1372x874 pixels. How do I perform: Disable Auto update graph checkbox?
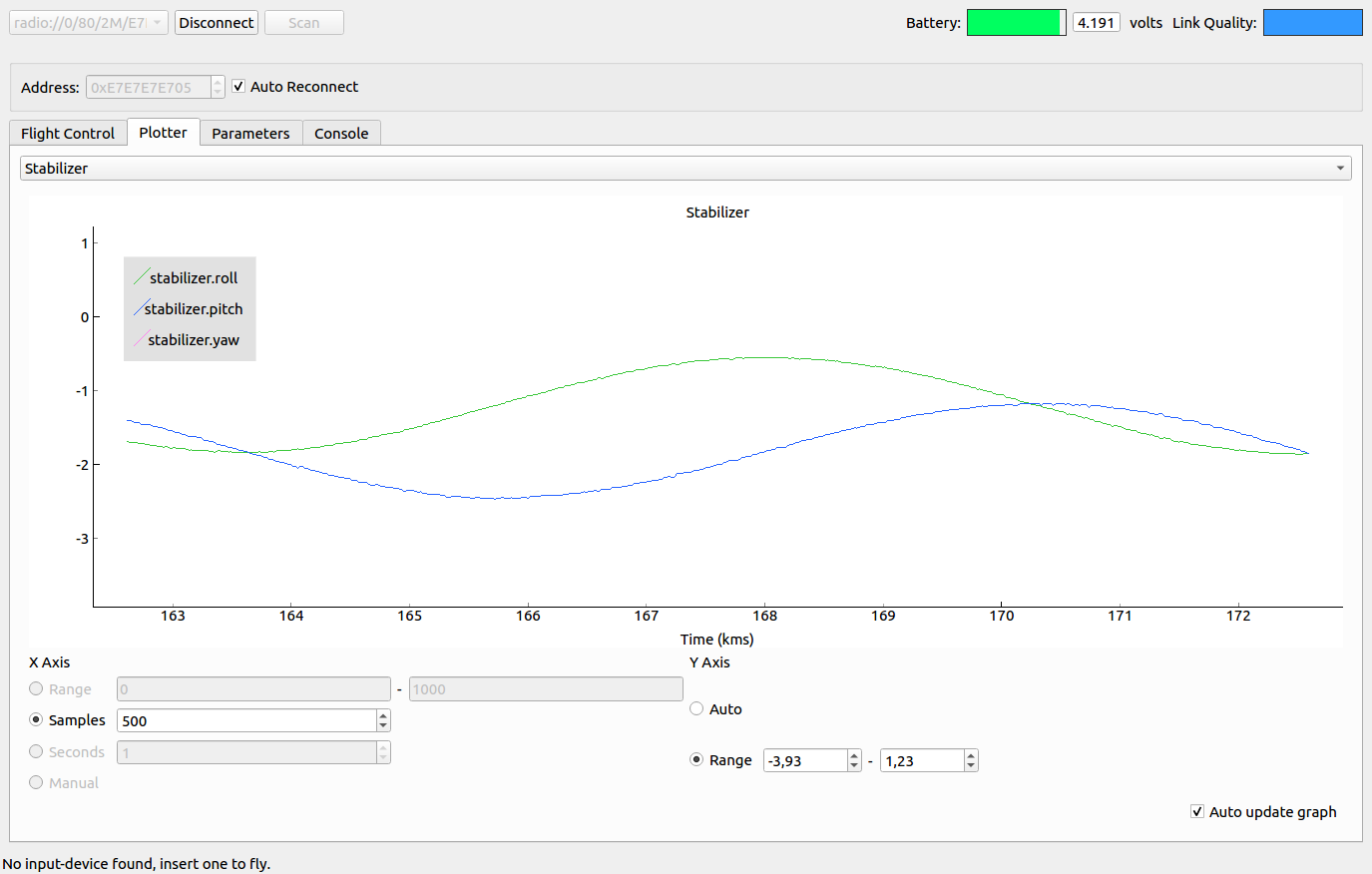tap(1197, 812)
